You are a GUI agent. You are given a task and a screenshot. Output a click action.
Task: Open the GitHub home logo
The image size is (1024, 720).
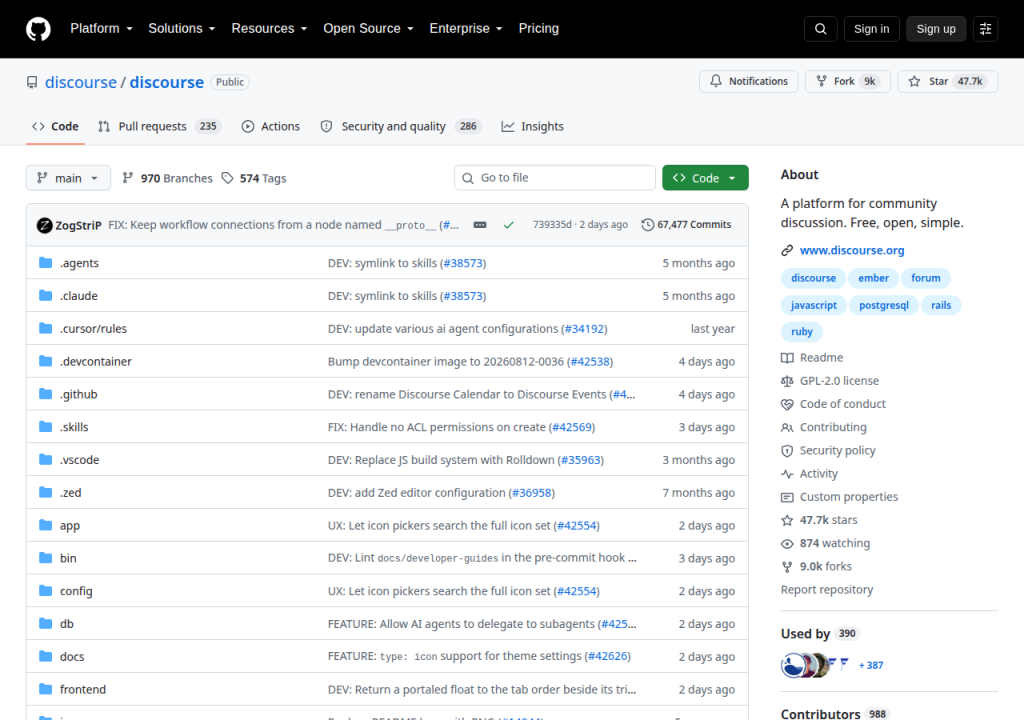(38, 29)
